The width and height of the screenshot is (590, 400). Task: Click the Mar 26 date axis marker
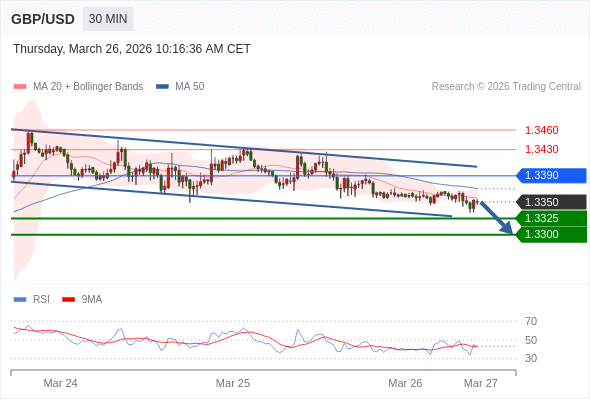405,383
